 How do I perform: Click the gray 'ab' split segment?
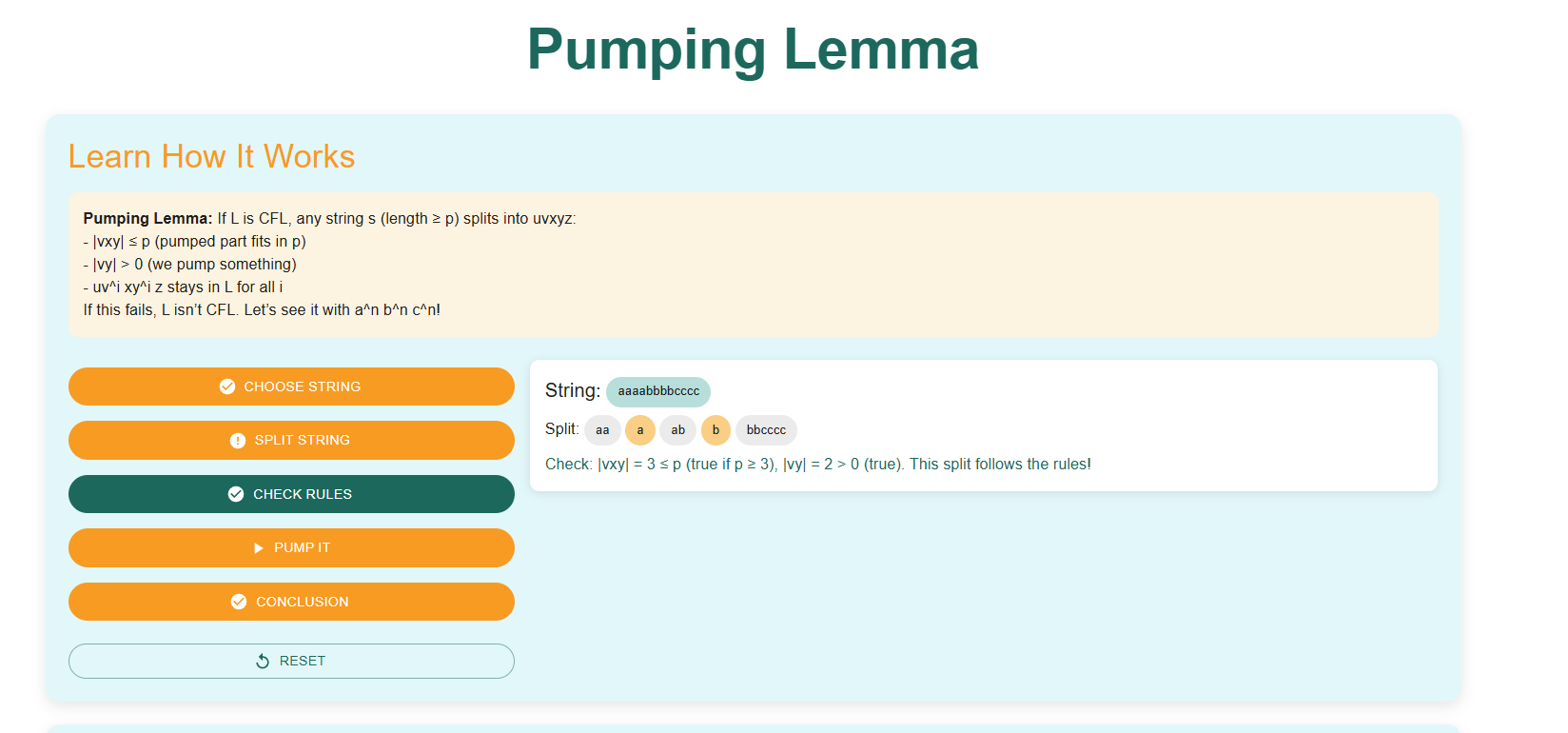pyautogui.click(x=678, y=430)
